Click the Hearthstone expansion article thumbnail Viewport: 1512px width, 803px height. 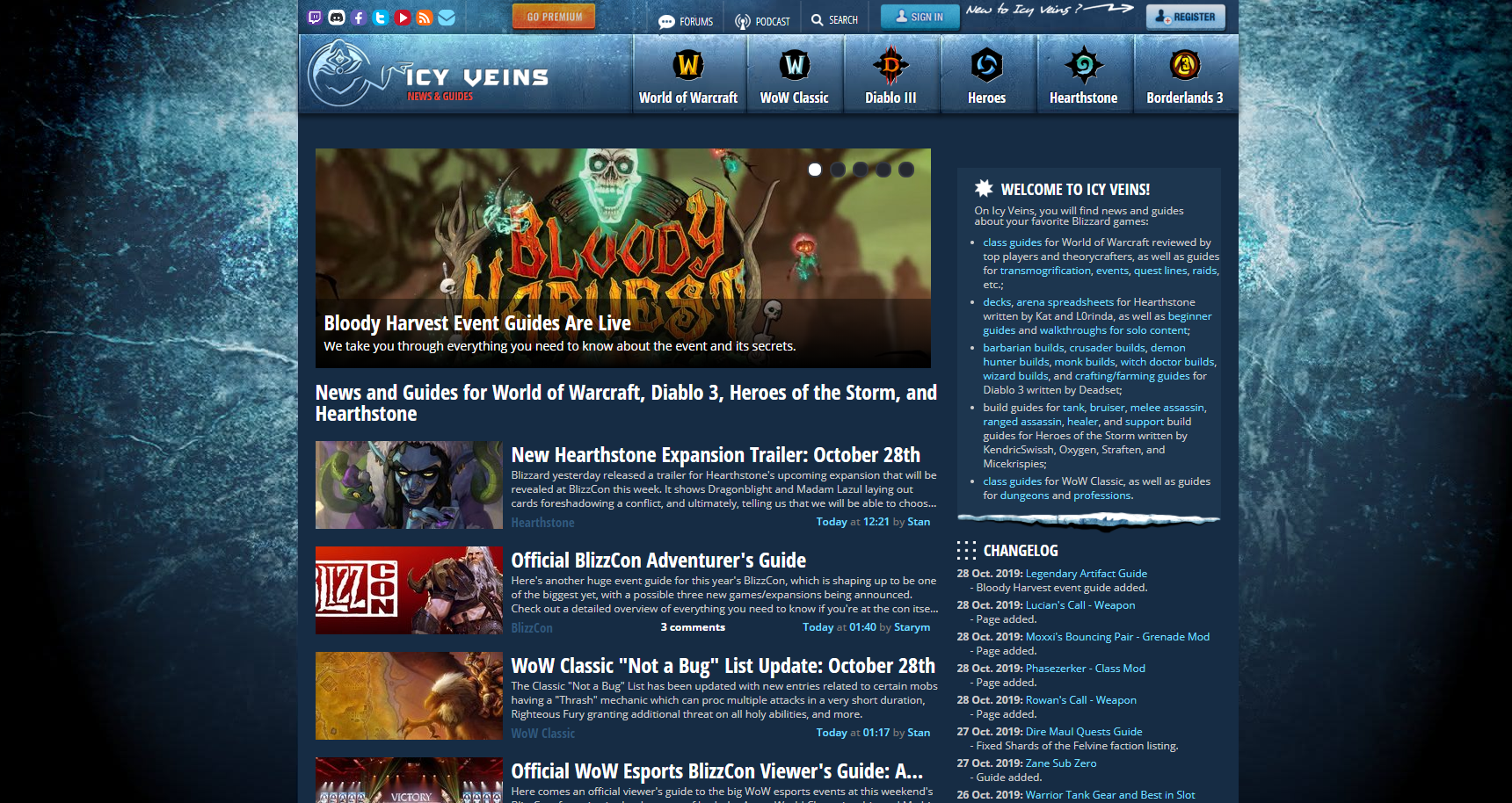pos(409,485)
